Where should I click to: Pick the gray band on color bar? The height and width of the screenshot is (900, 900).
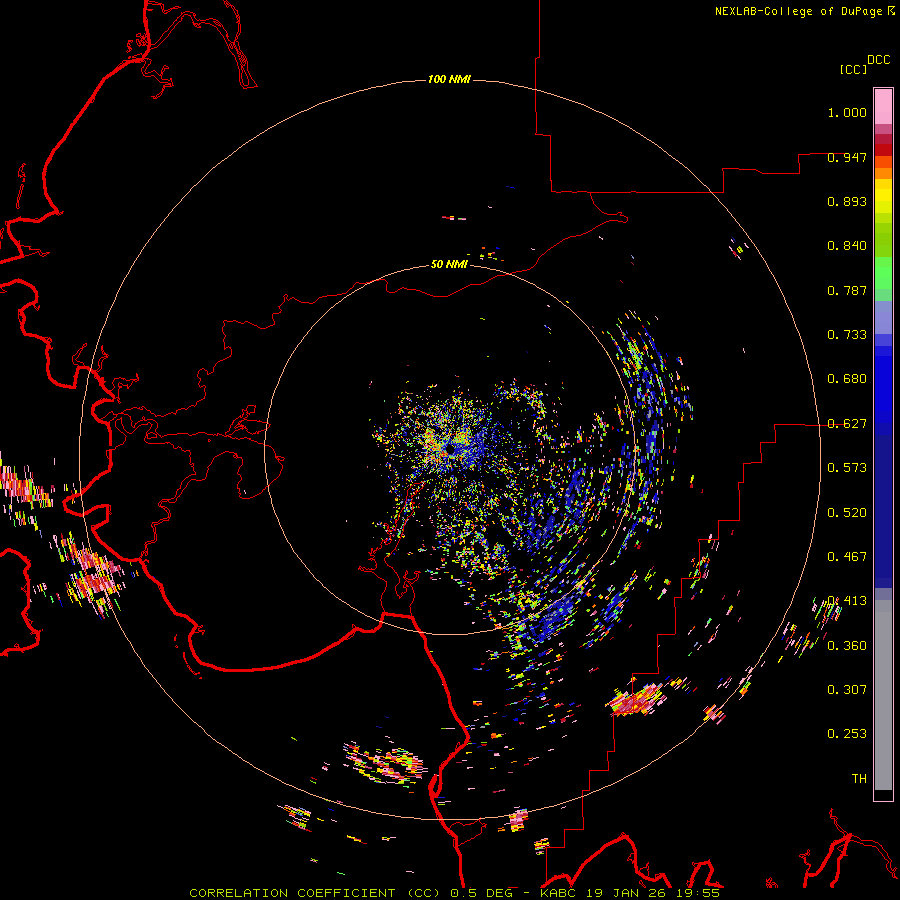(x=883, y=695)
